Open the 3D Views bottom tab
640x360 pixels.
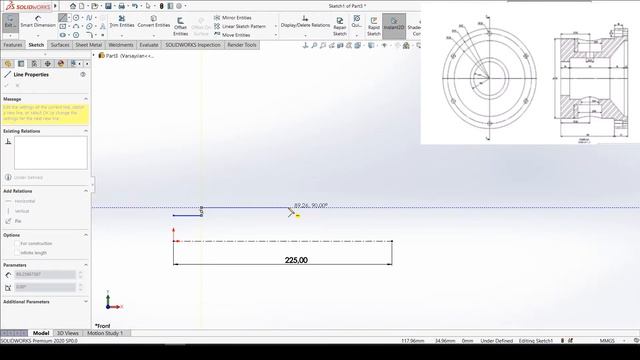(x=67, y=333)
